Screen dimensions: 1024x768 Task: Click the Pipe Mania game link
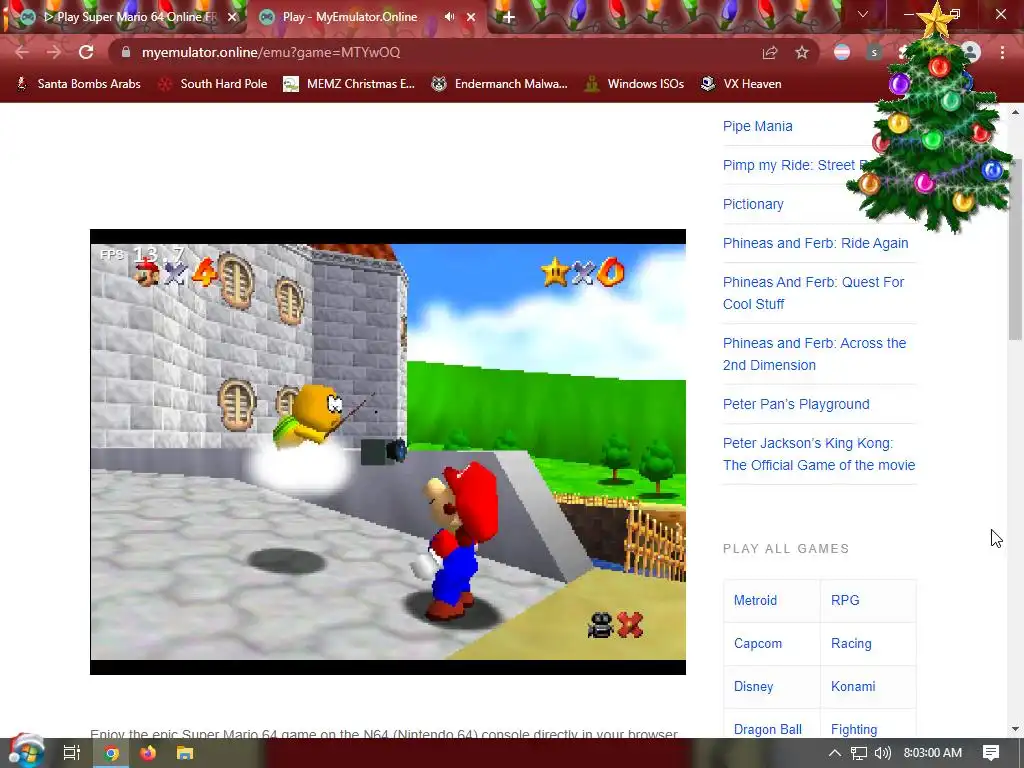tap(758, 126)
